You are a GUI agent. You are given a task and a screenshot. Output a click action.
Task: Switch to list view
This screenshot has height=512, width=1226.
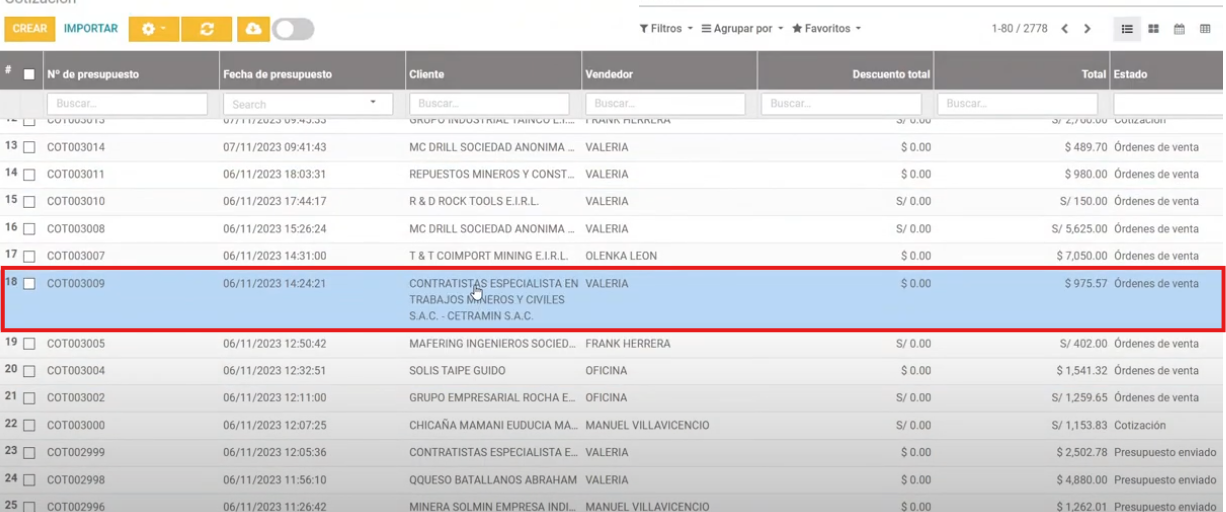tap(1125, 29)
